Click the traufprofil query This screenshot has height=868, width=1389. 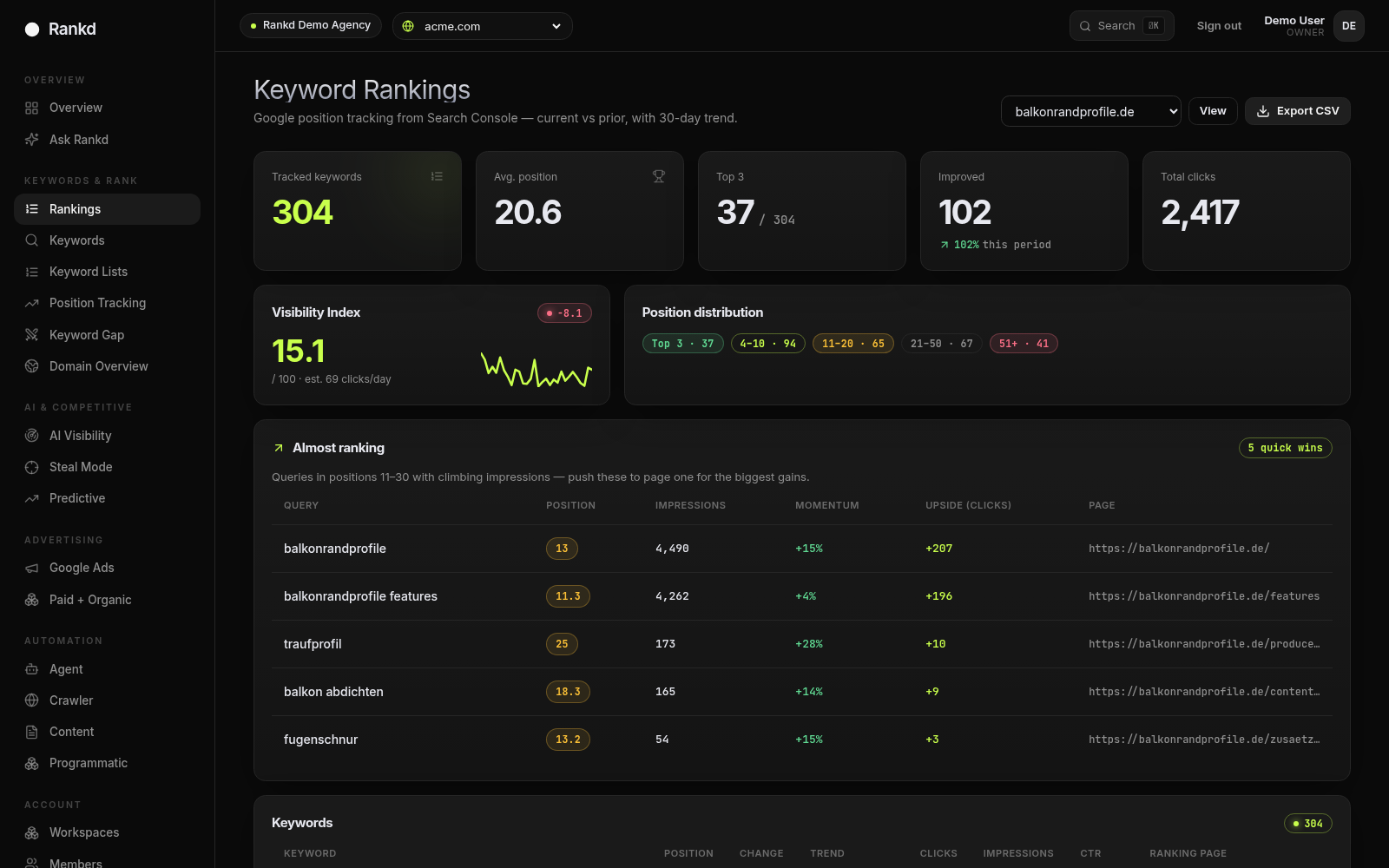[313, 644]
